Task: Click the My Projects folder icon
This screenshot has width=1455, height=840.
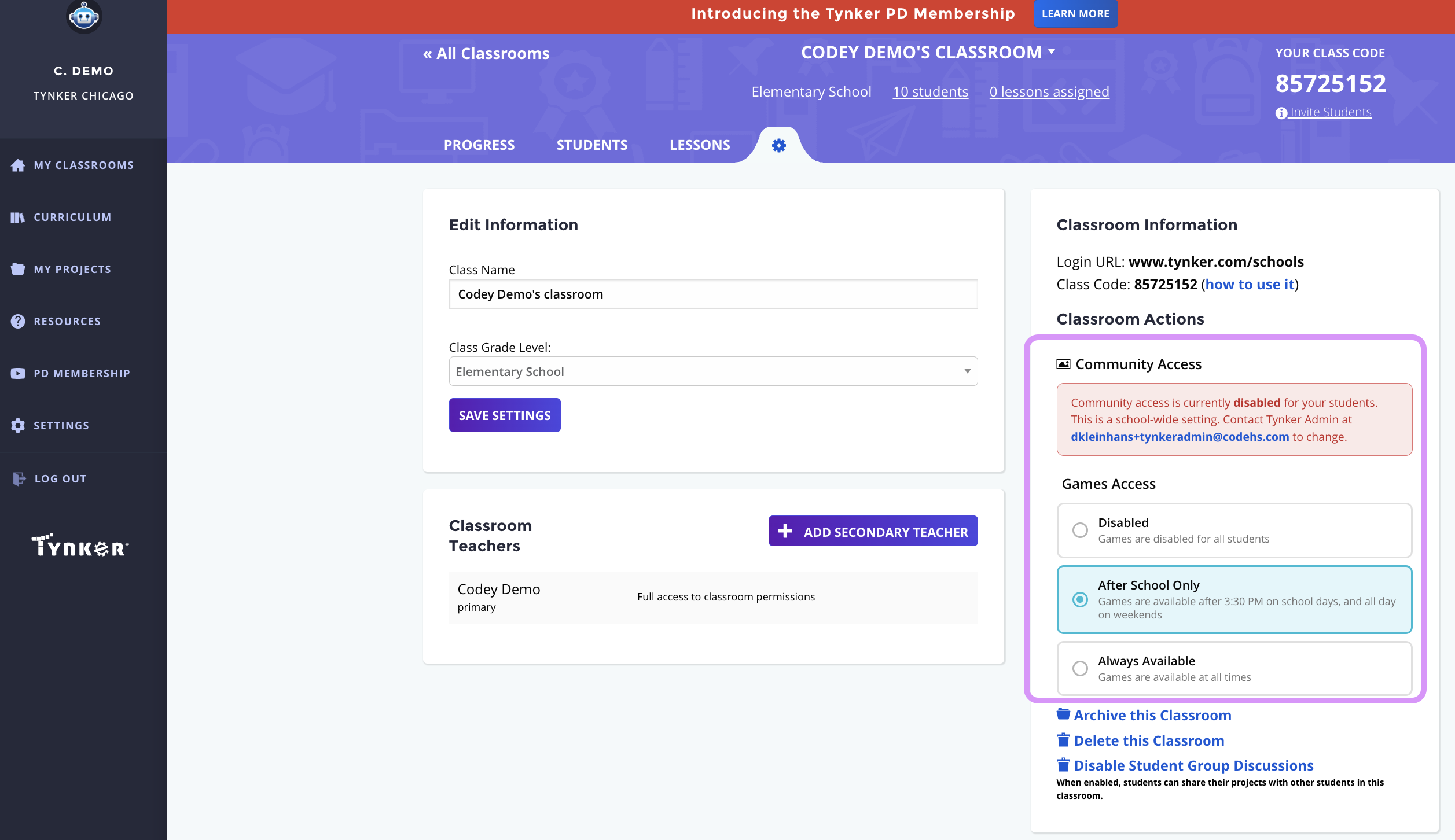Action: tap(18, 269)
